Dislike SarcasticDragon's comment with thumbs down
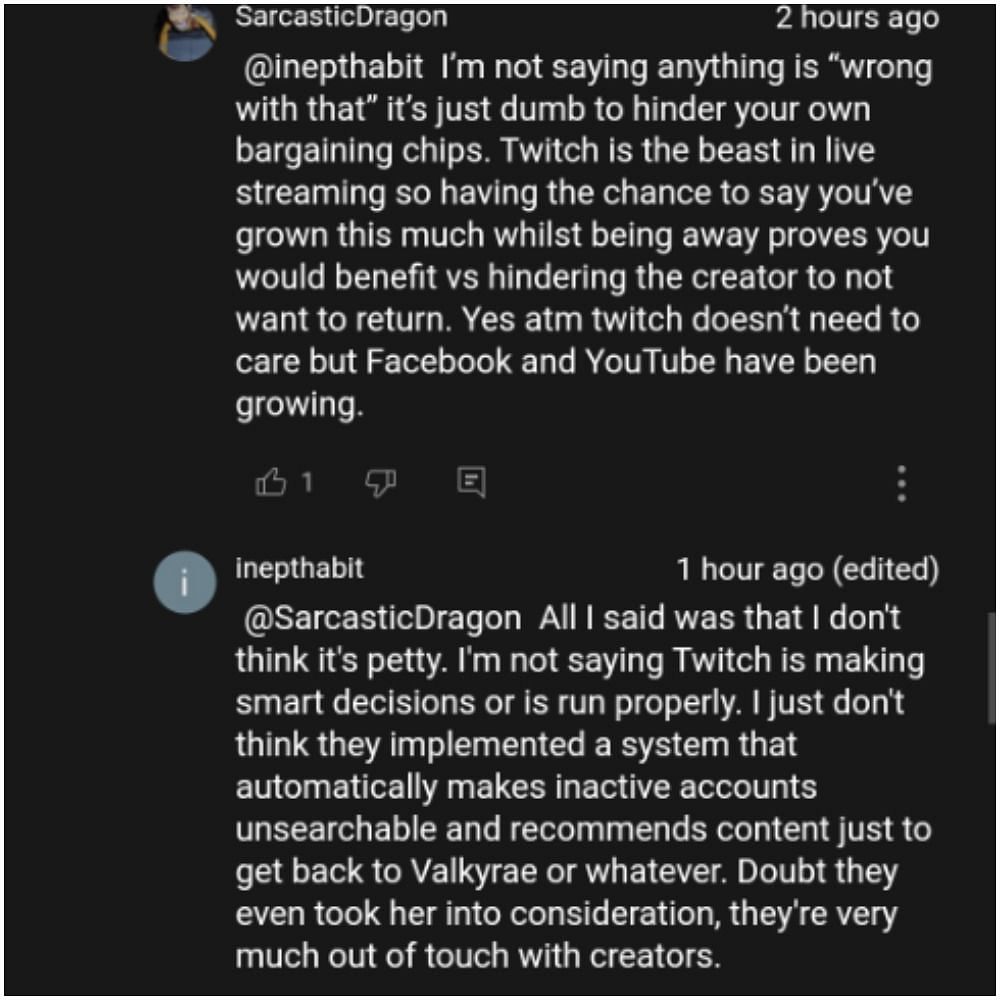 point(381,483)
